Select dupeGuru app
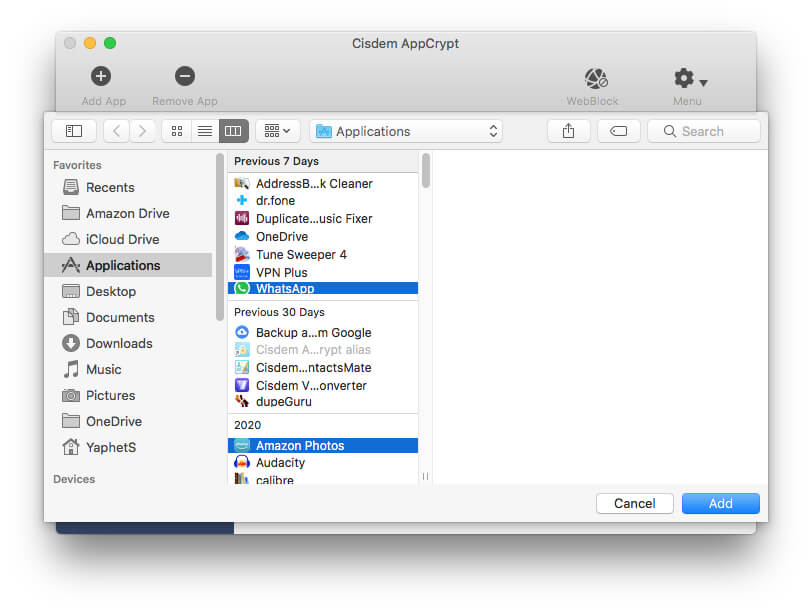Viewport: 812px width, 614px height. click(323, 402)
